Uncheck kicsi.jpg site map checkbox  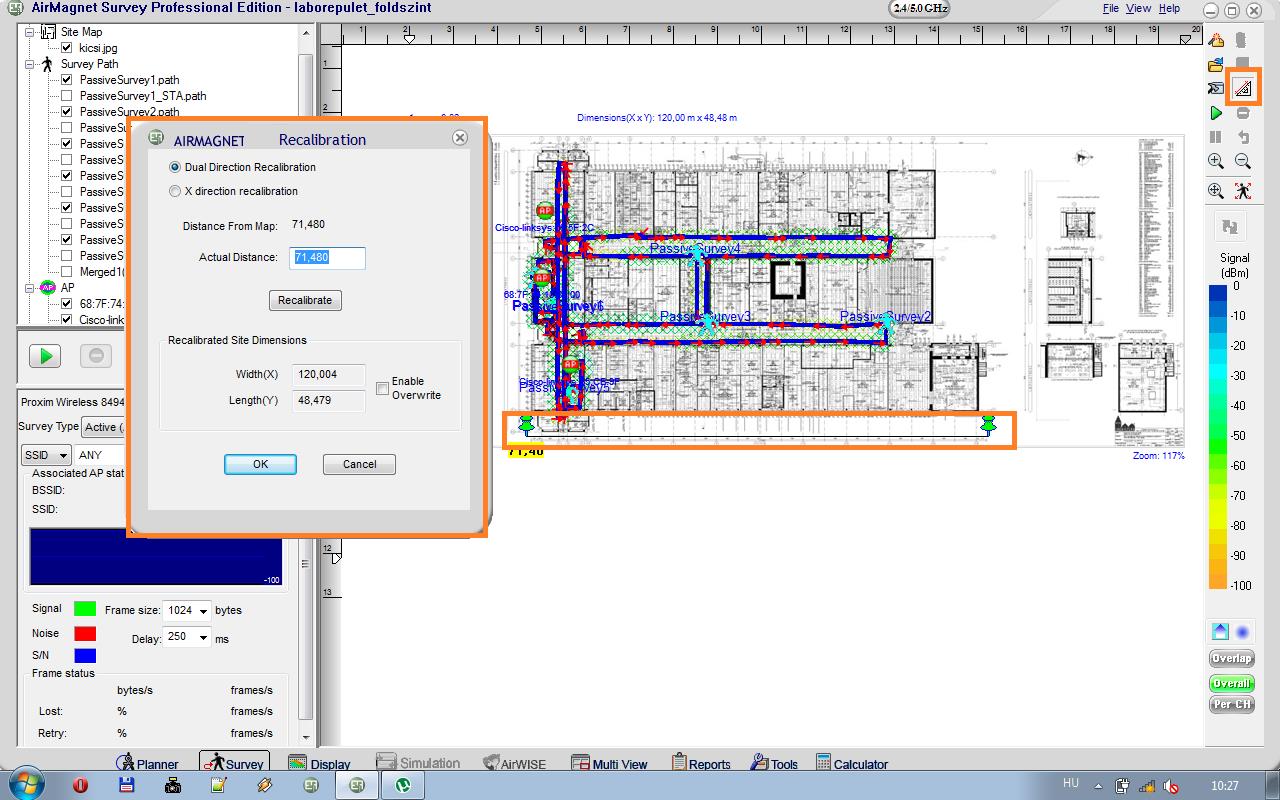(x=67, y=48)
